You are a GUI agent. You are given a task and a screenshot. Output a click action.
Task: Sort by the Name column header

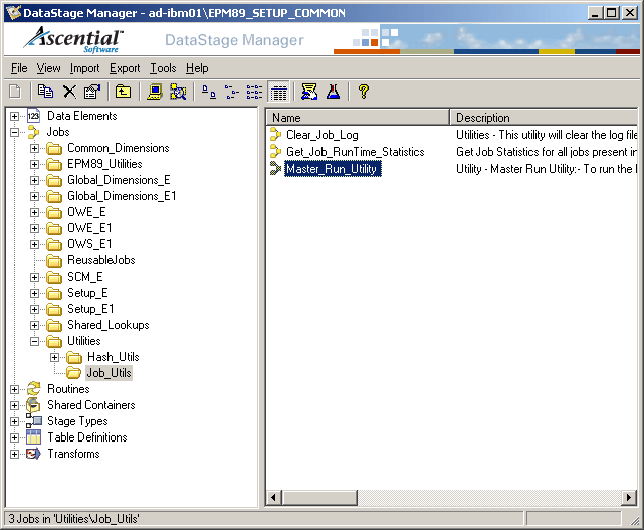357,118
